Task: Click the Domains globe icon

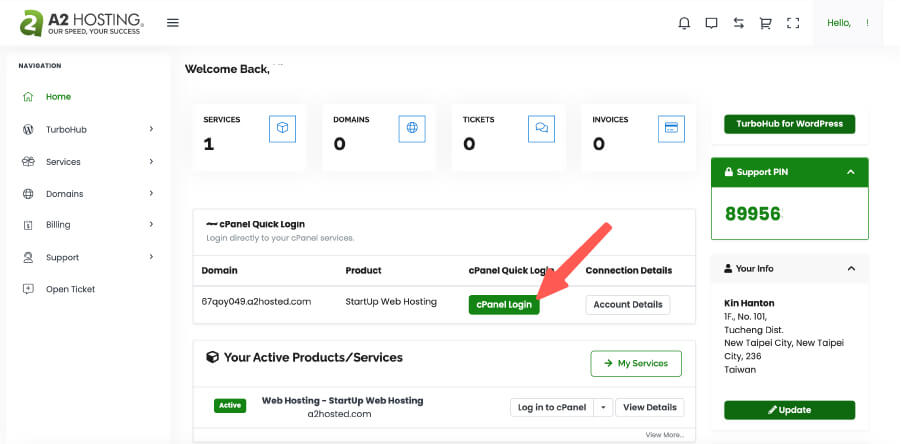Action: [412, 128]
